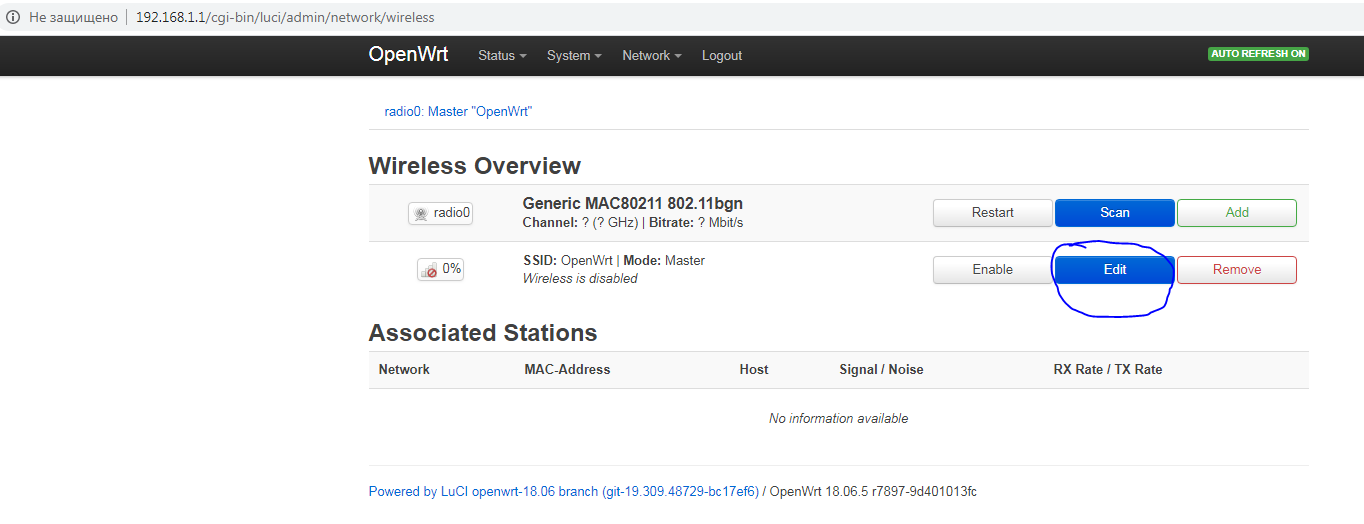Screen dimensions: 1364x524
Task: Go to OpenWrt home via brand logo
Action: click(408, 55)
